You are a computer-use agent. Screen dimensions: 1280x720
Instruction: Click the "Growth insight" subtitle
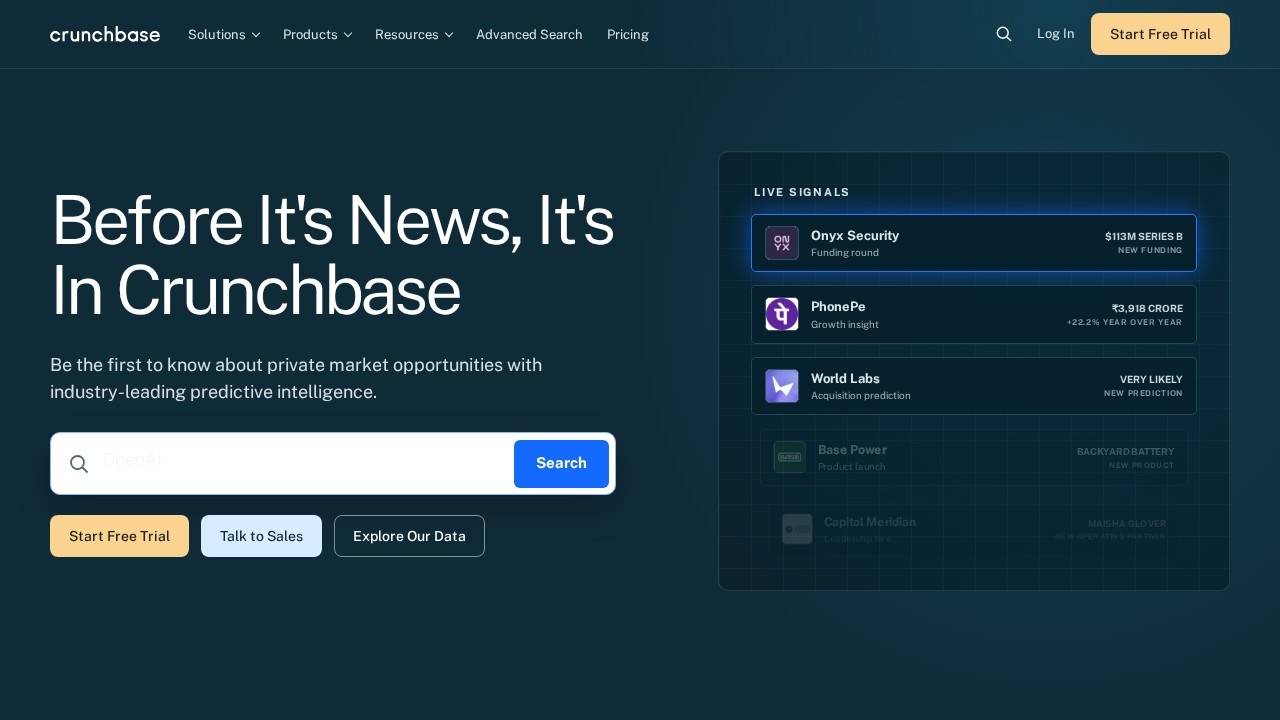pos(845,325)
